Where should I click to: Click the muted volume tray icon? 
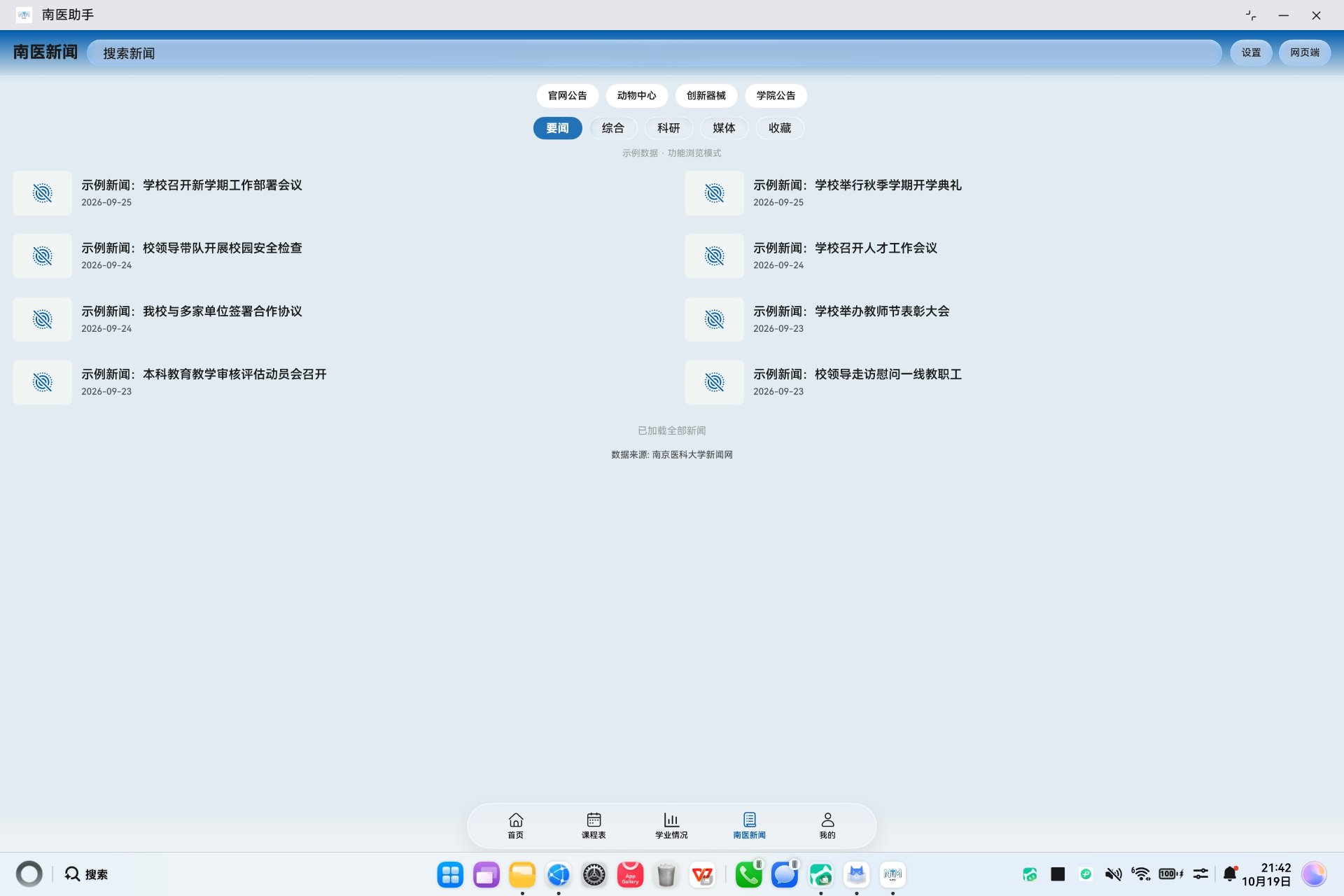pyautogui.click(x=1113, y=874)
